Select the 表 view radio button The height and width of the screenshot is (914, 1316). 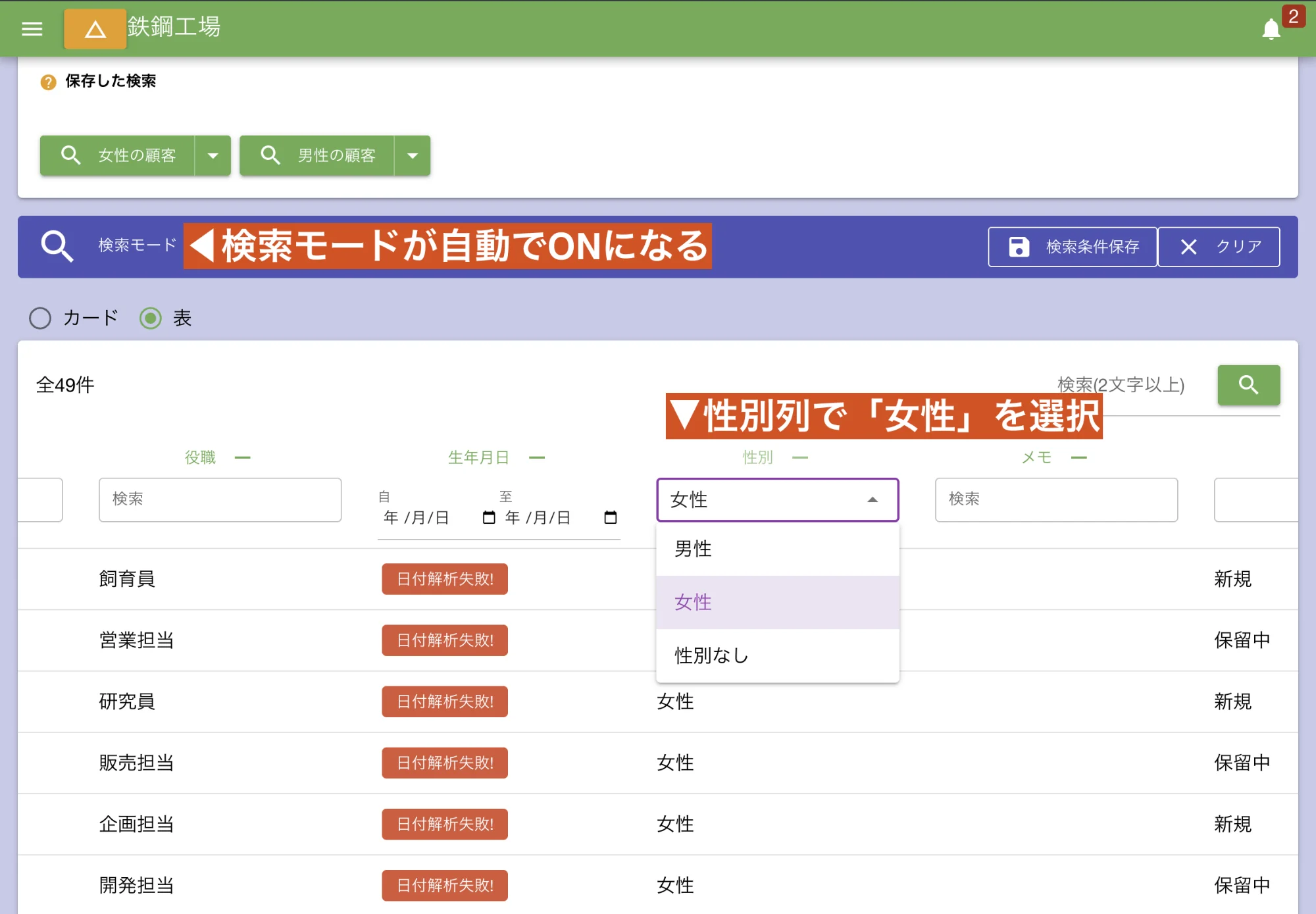coord(151,318)
